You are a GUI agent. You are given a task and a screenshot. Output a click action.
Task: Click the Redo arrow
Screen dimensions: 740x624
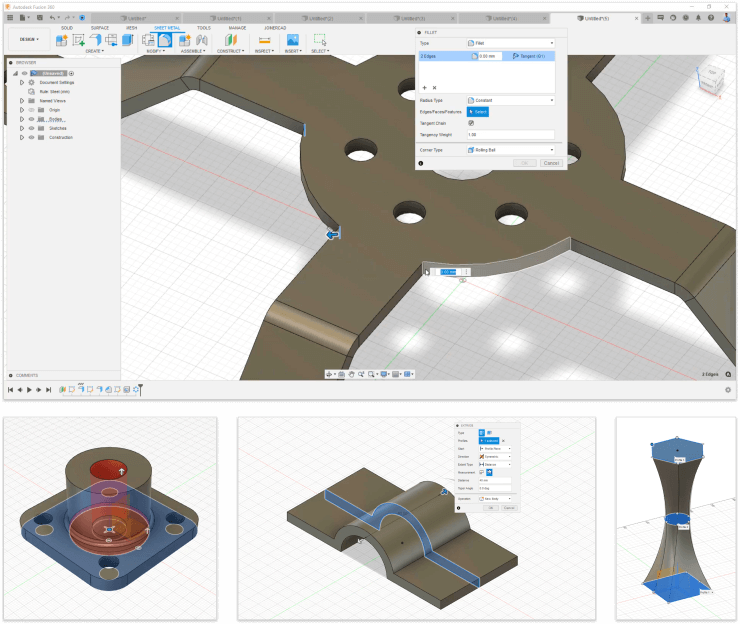[x=67, y=18]
